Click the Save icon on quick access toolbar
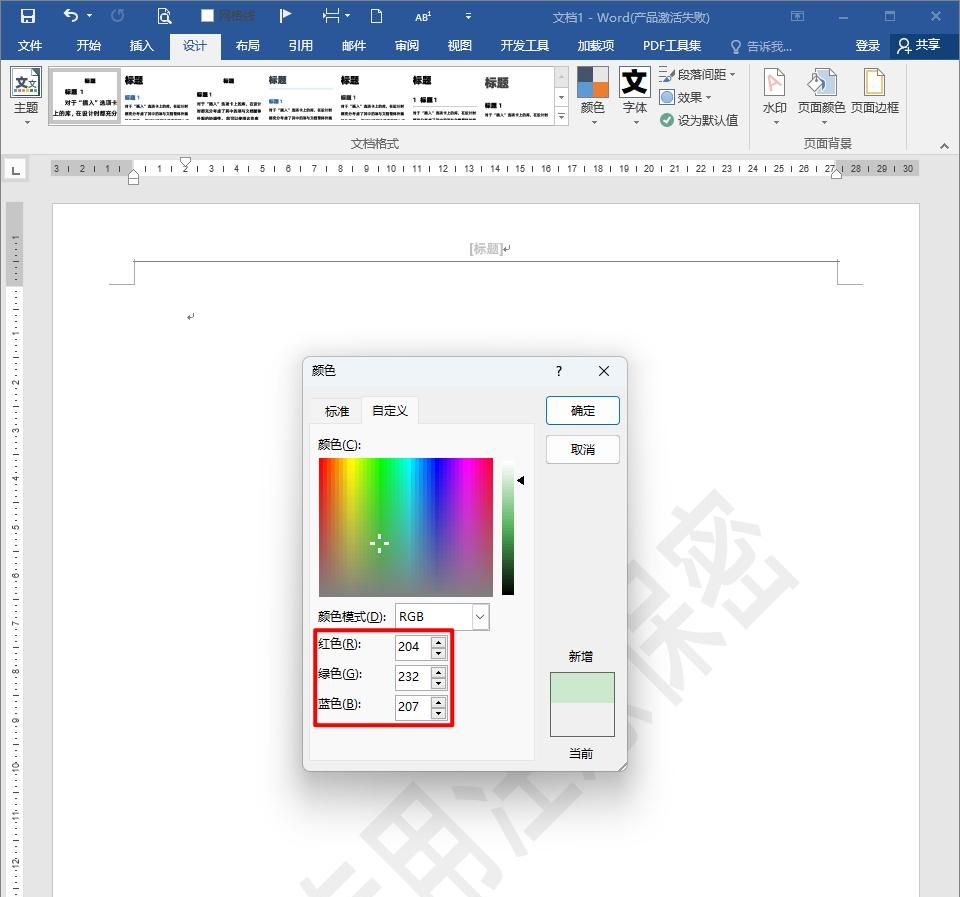Image resolution: width=960 pixels, height=897 pixels. click(x=27, y=16)
